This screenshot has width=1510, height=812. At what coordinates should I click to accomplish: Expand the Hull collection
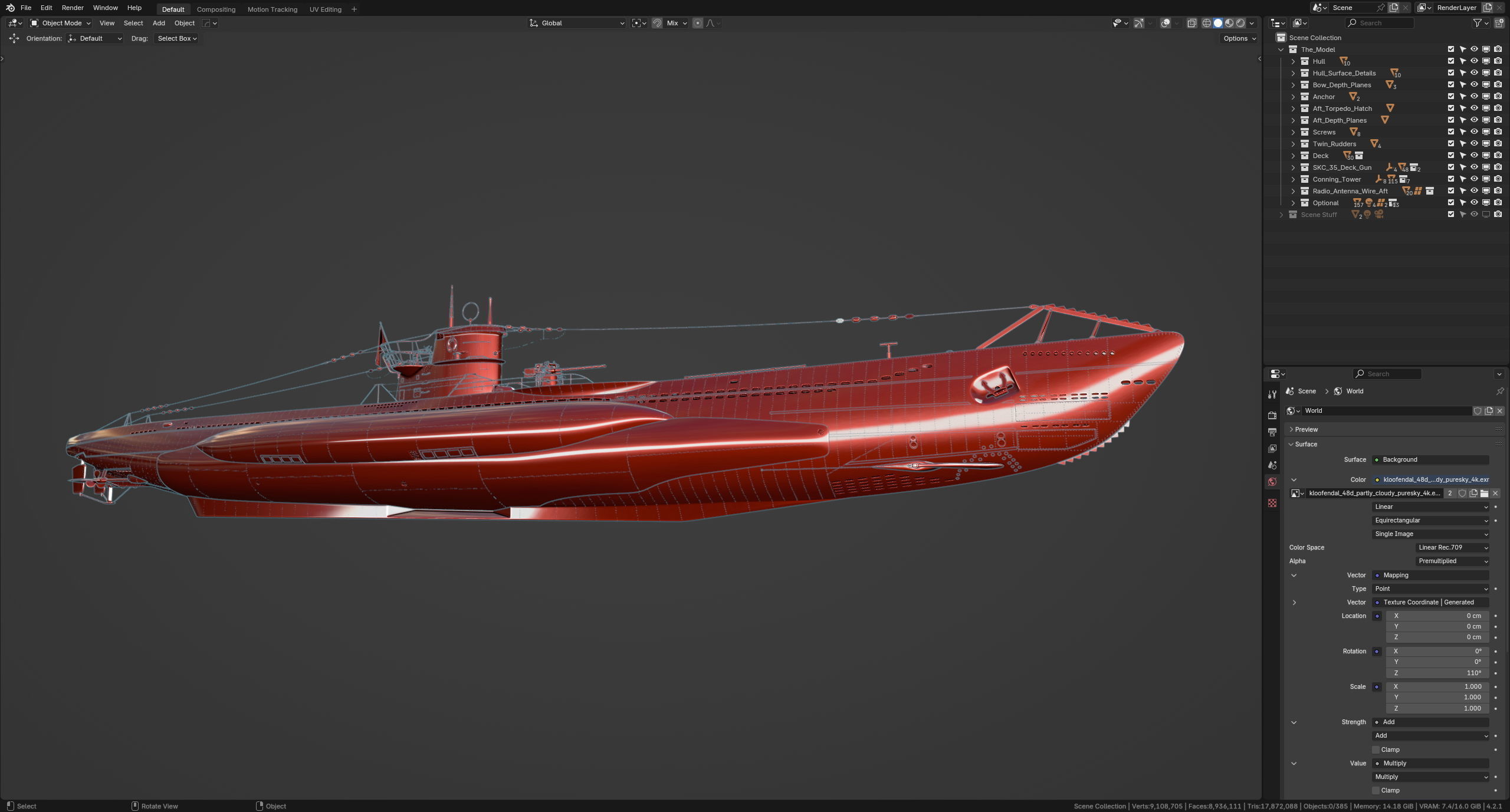point(1293,61)
